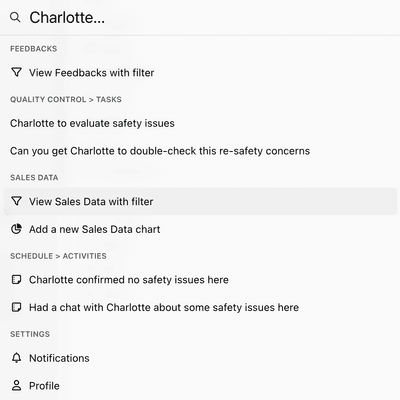Select Add a new Sales Data chart
The height and width of the screenshot is (400, 400).
point(200,229)
